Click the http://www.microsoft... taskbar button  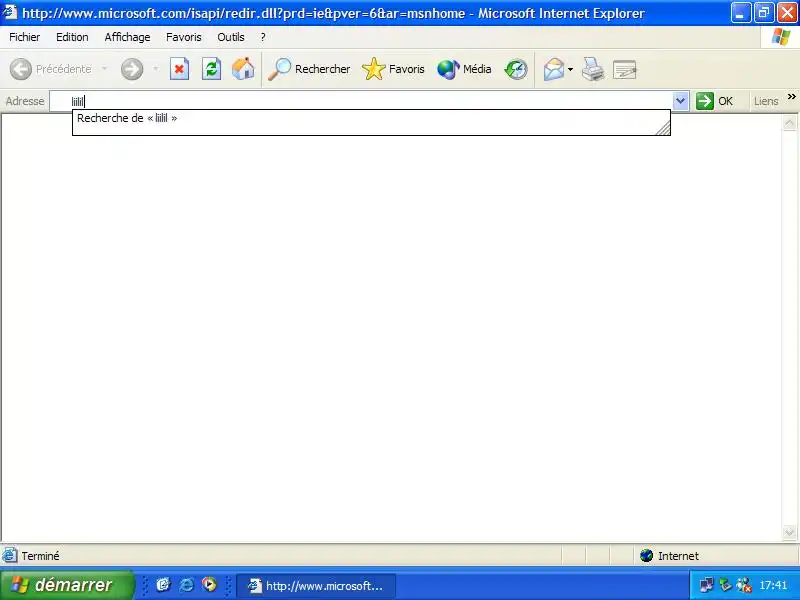point(316,586)
